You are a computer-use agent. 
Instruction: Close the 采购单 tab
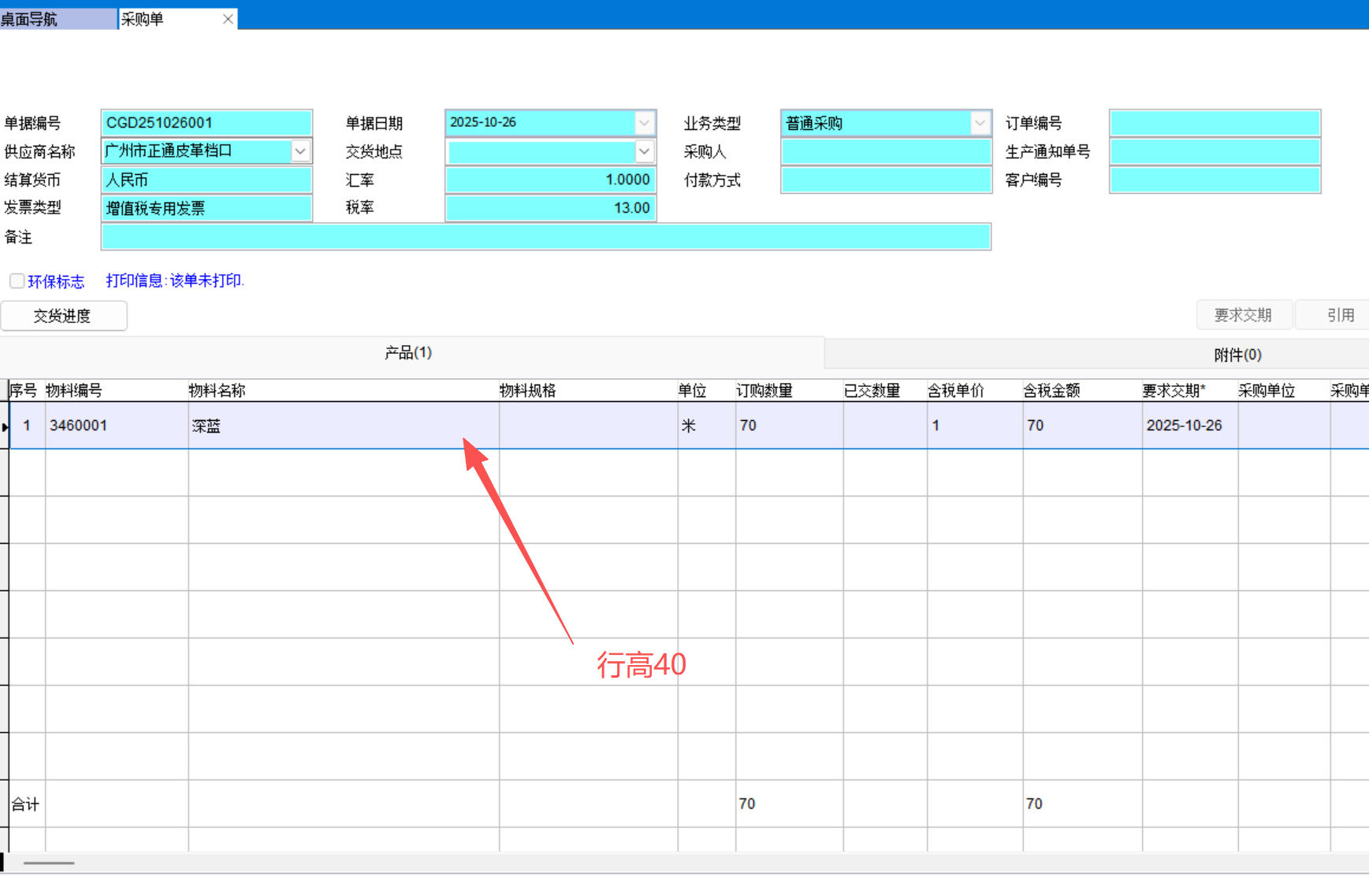point(228,19)
